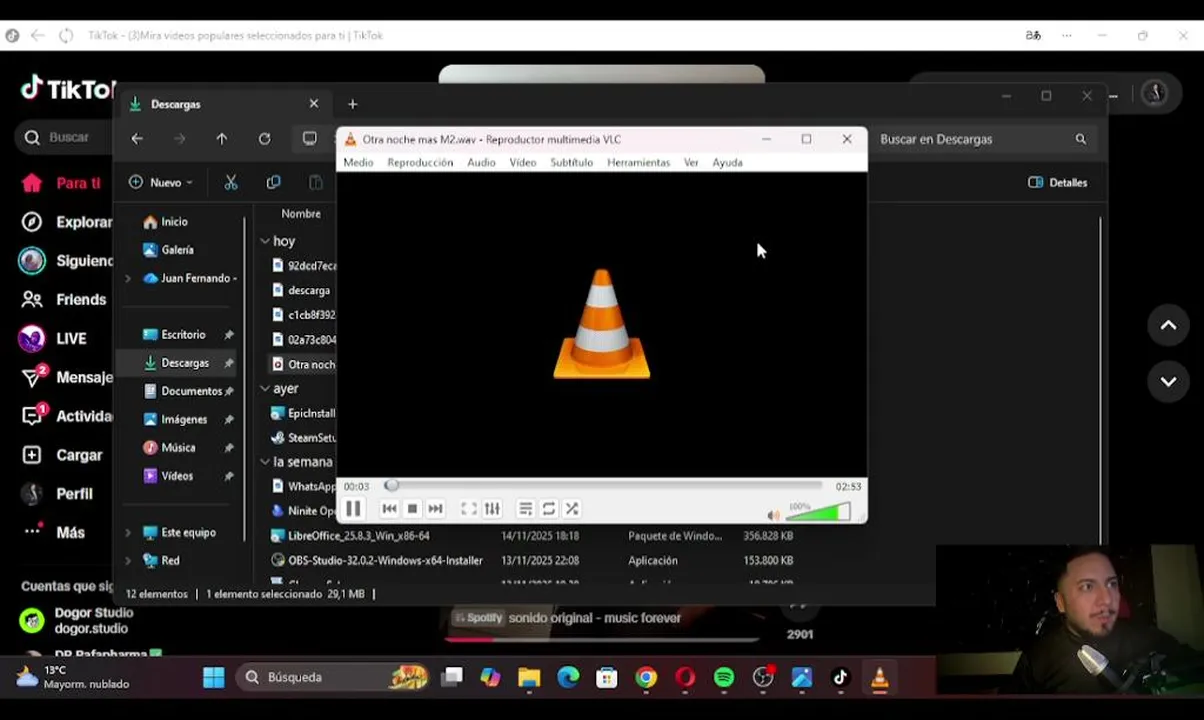The height and width of the screenshot is (720, 1204).
Task: Mute audio using VLC speaker icon
Action: point(773,515)
